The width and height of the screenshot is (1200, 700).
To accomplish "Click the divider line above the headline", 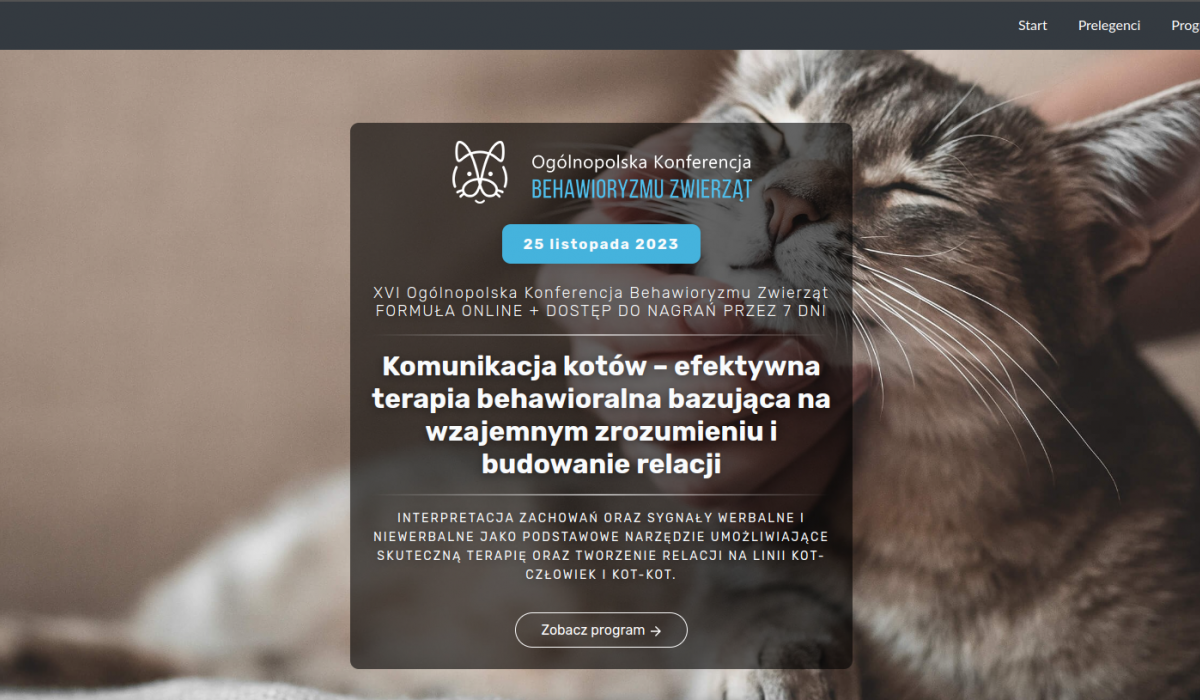I will [601, 335].
